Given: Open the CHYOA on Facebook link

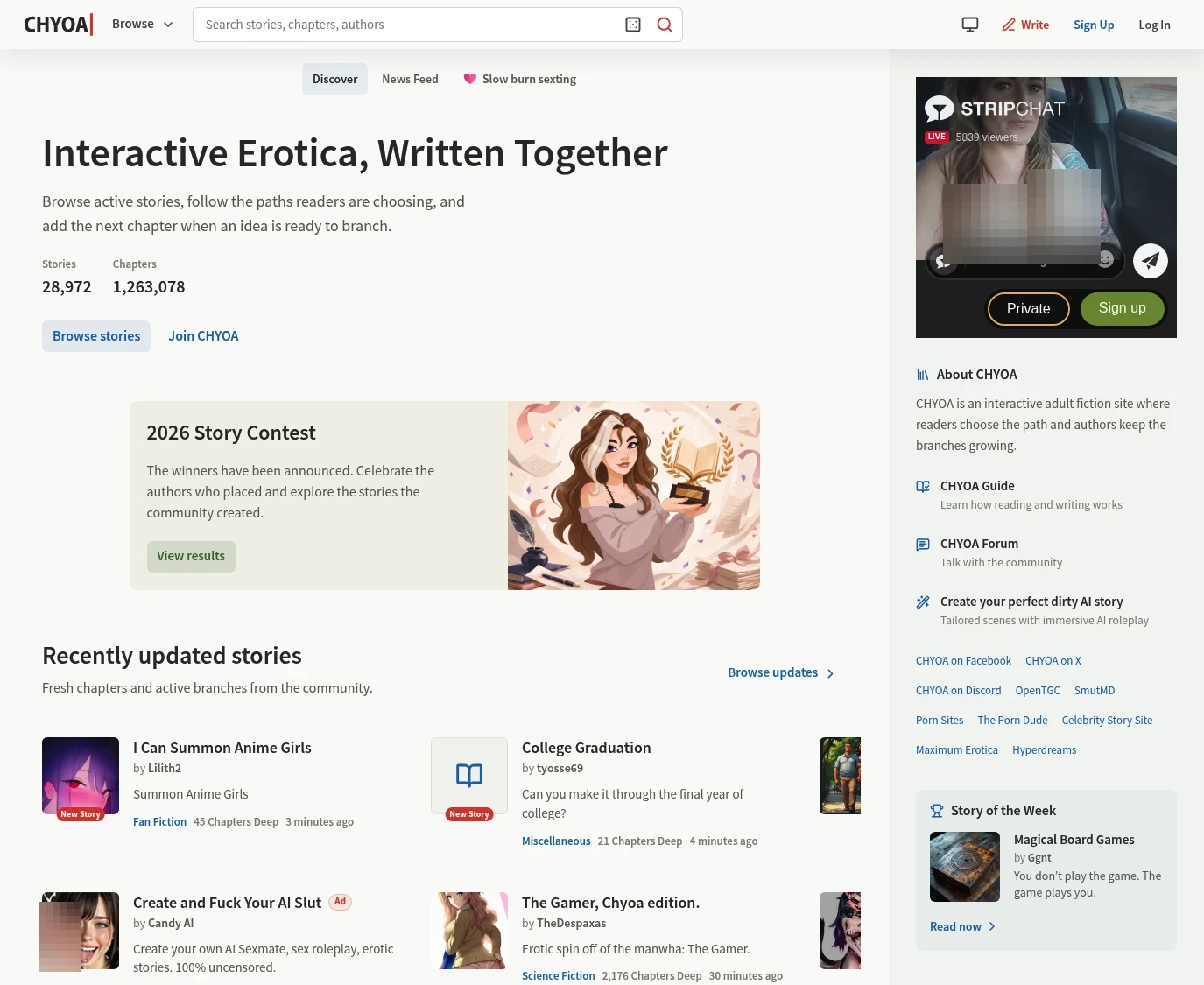Looking at the screenshot, I should click(x=963, y=661).
